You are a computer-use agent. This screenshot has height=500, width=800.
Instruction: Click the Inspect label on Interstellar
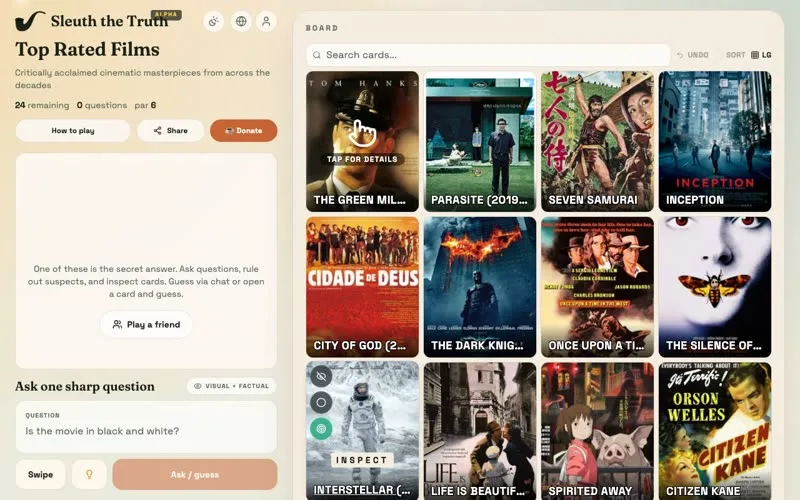click(x=362, y=460)
